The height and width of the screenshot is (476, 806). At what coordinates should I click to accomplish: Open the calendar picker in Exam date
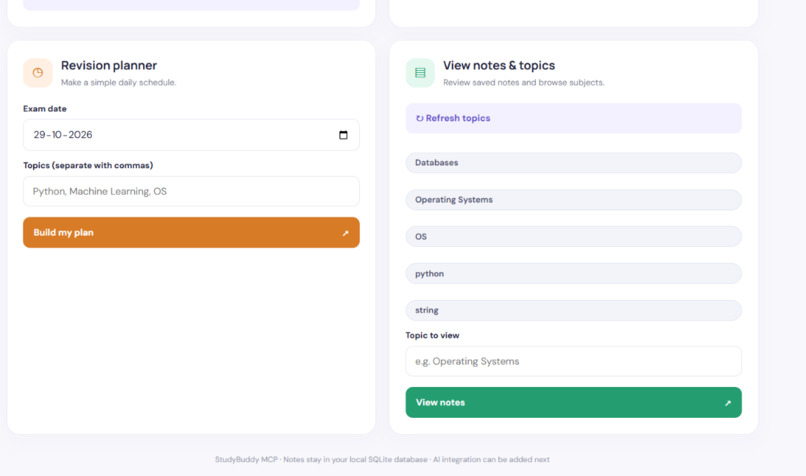click(x=343, y=135)
